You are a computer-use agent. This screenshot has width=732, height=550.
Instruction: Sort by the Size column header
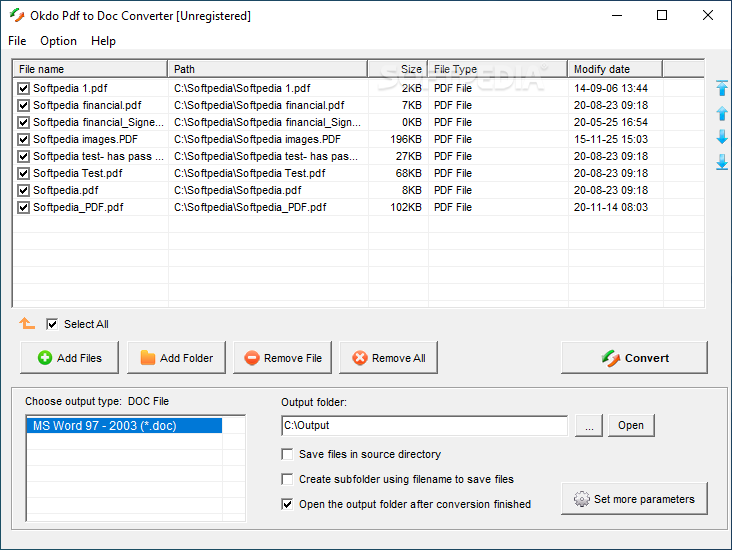(398, 69)
